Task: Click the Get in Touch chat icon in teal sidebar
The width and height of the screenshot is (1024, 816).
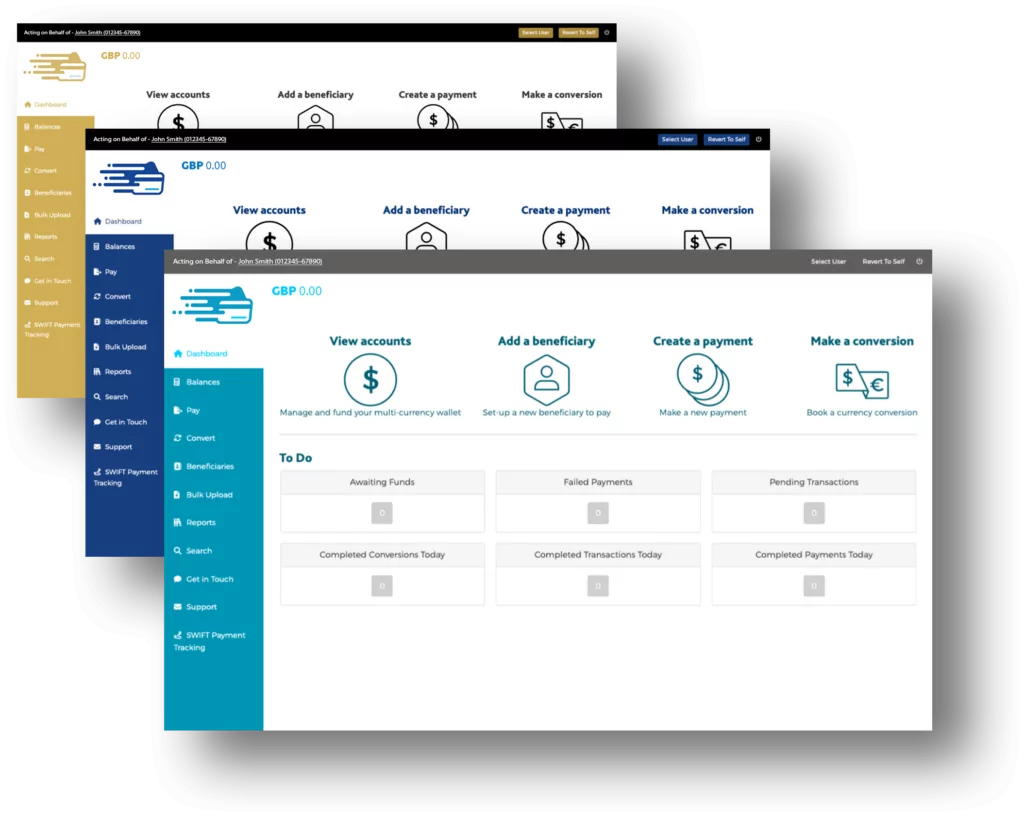Action: tap(178, 579)
